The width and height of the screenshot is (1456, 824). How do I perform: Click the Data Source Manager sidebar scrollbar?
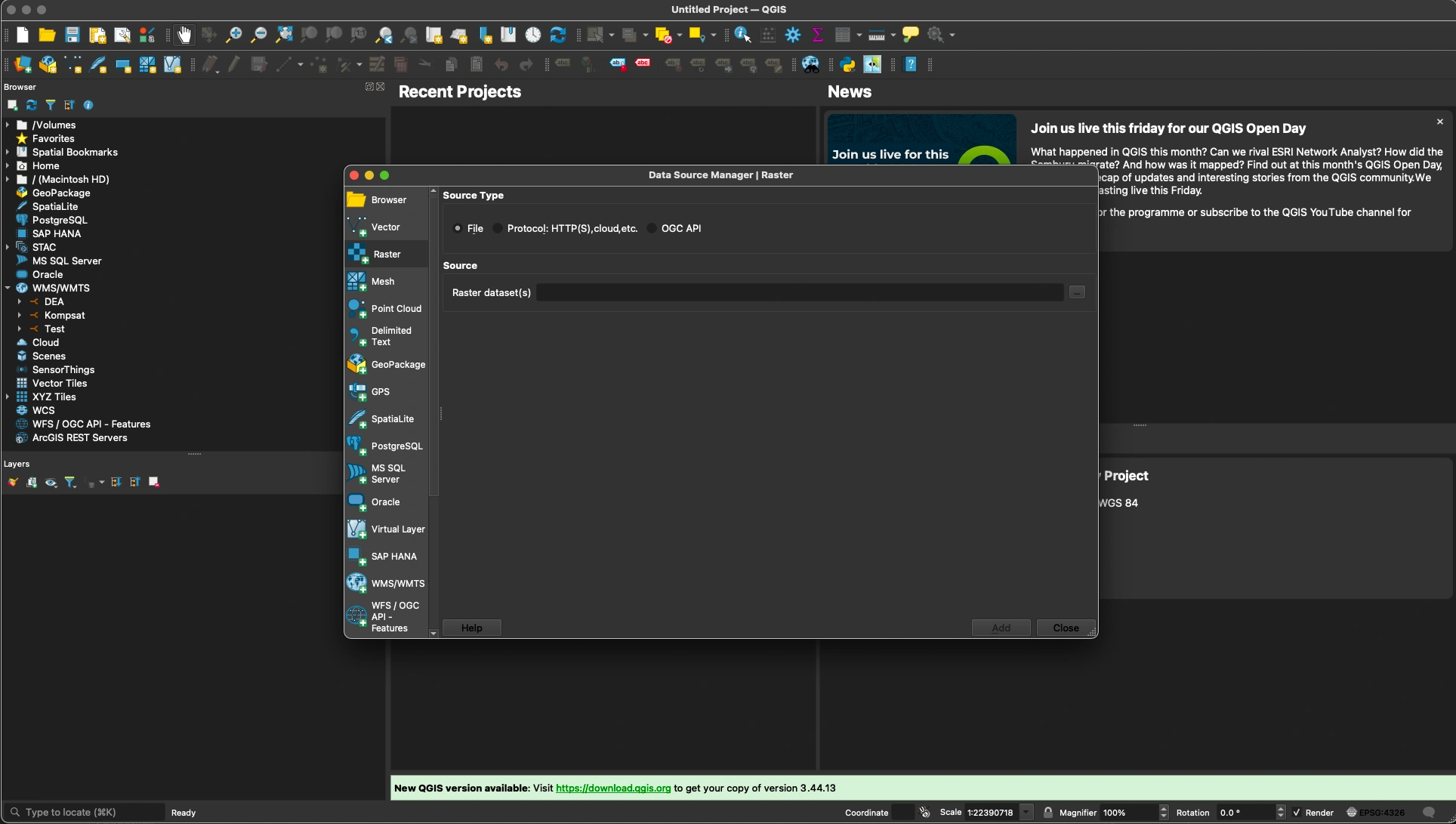(x=433, y=346)
